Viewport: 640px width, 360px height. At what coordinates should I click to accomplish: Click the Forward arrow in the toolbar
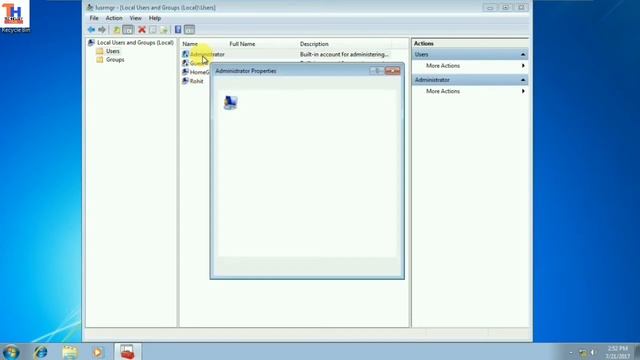tap(102, 30)
